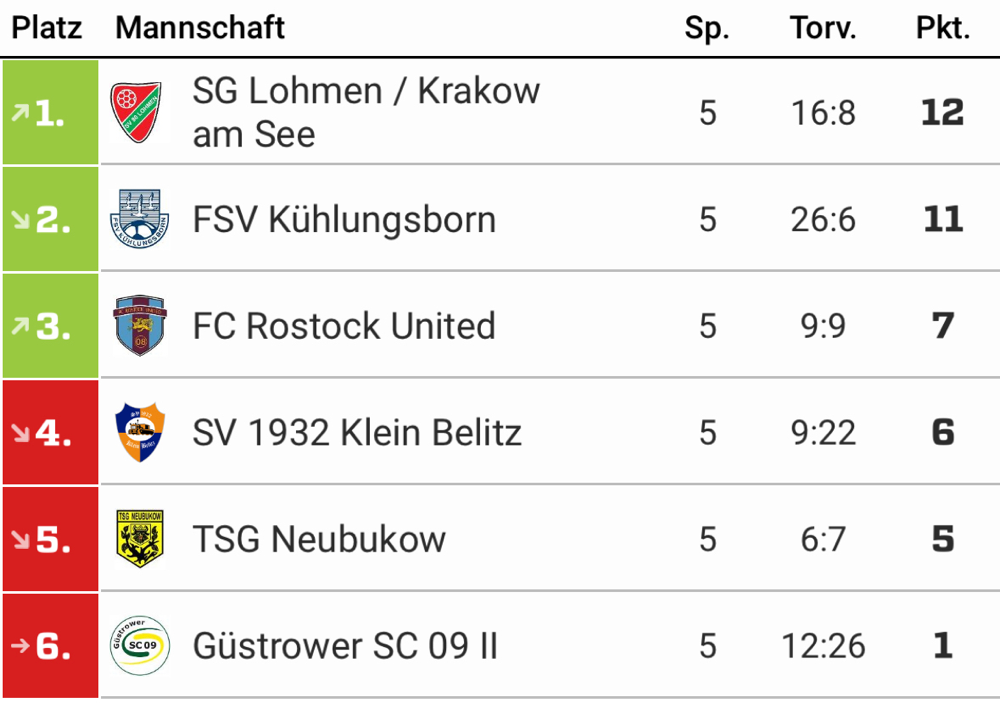Click the down arrow beside rank 2
Viewport: 1000px width, 703px height.
click(x=19, y=220)
